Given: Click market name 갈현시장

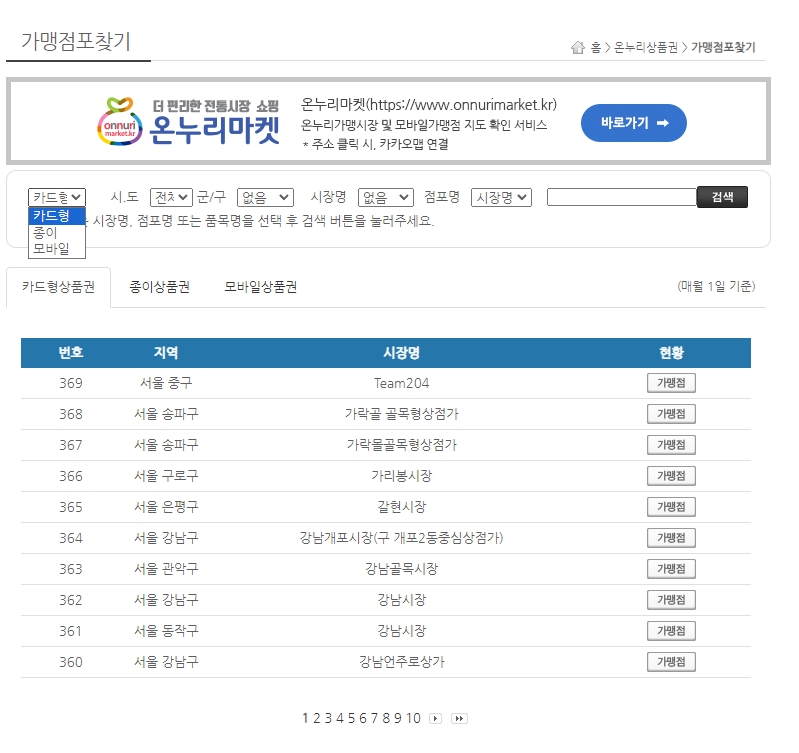Looking at the screenshot, I should tap(402, 507).
